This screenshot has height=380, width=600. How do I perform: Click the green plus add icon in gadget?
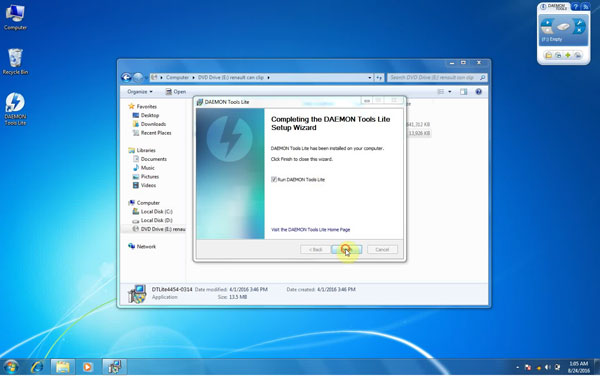tap(568, 55)
